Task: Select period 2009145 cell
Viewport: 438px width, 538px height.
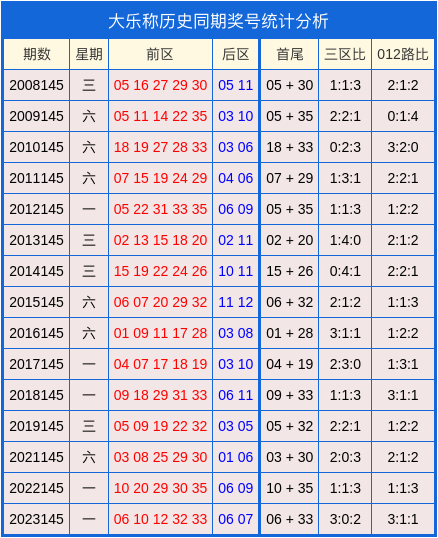Action: pyautogui.click(x=37, y=116)
